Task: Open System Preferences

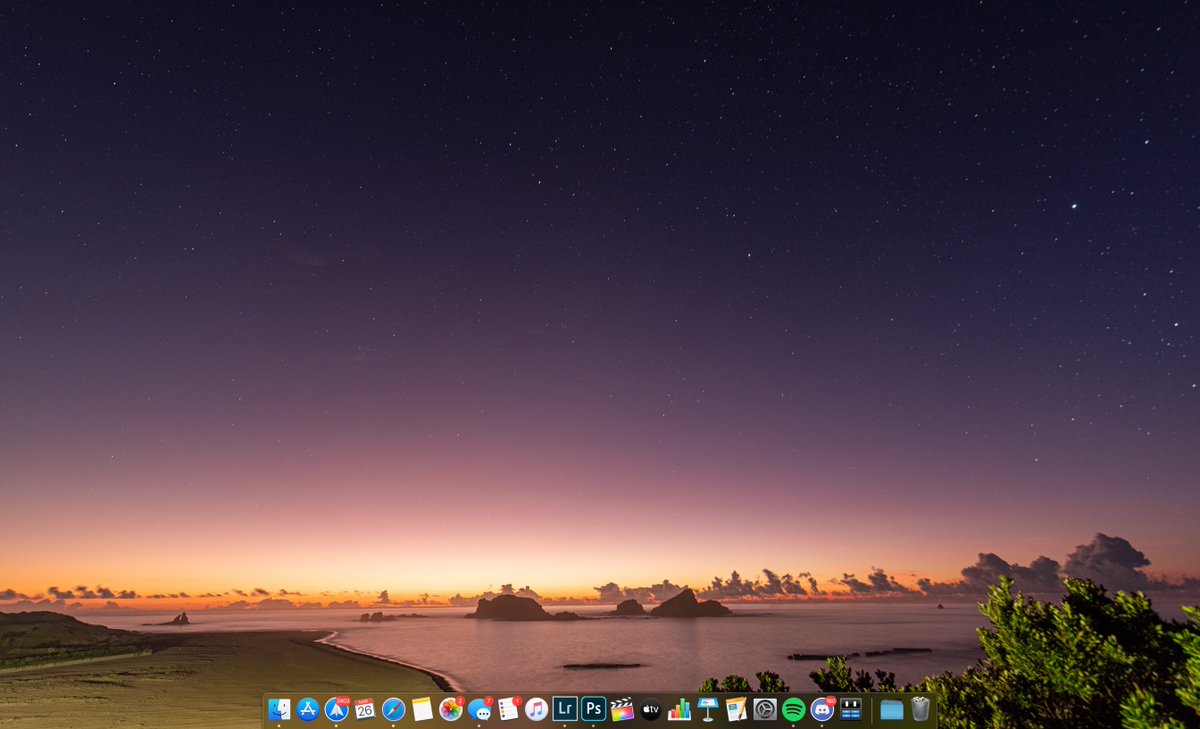Action: click(x=765, y=709)
